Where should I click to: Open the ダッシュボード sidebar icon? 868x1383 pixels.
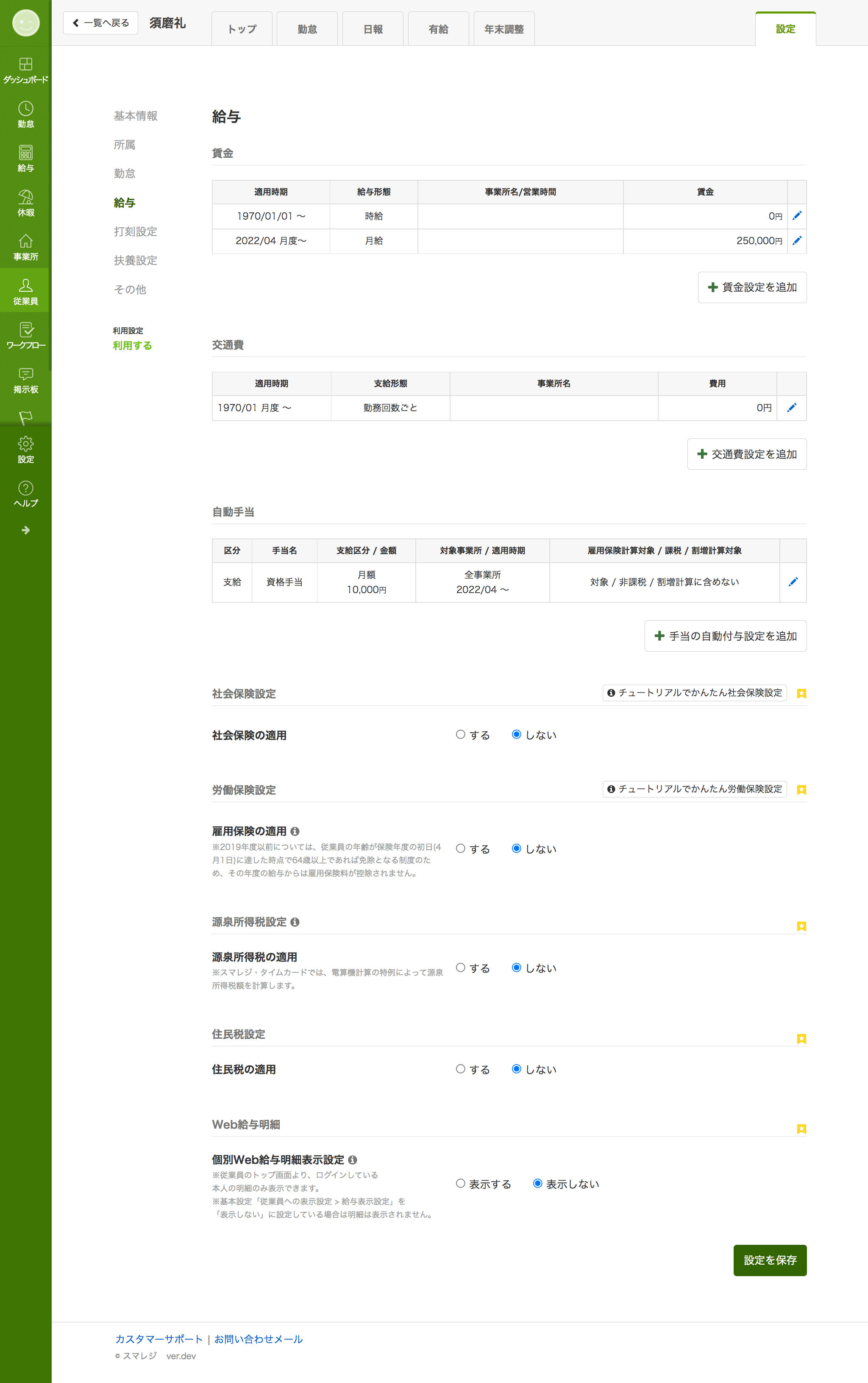click(25, 71)
